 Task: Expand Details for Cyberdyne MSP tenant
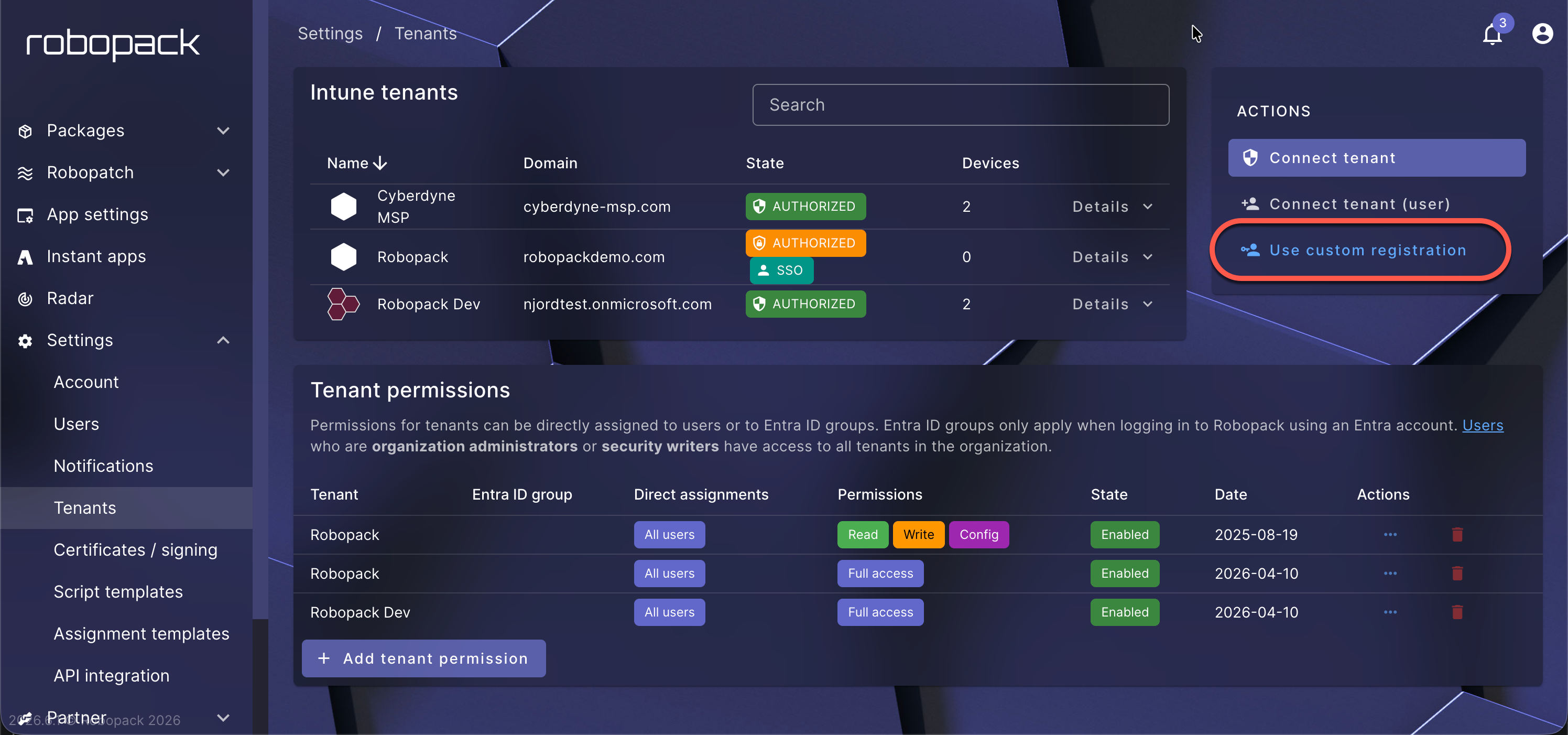(1112, 207)
